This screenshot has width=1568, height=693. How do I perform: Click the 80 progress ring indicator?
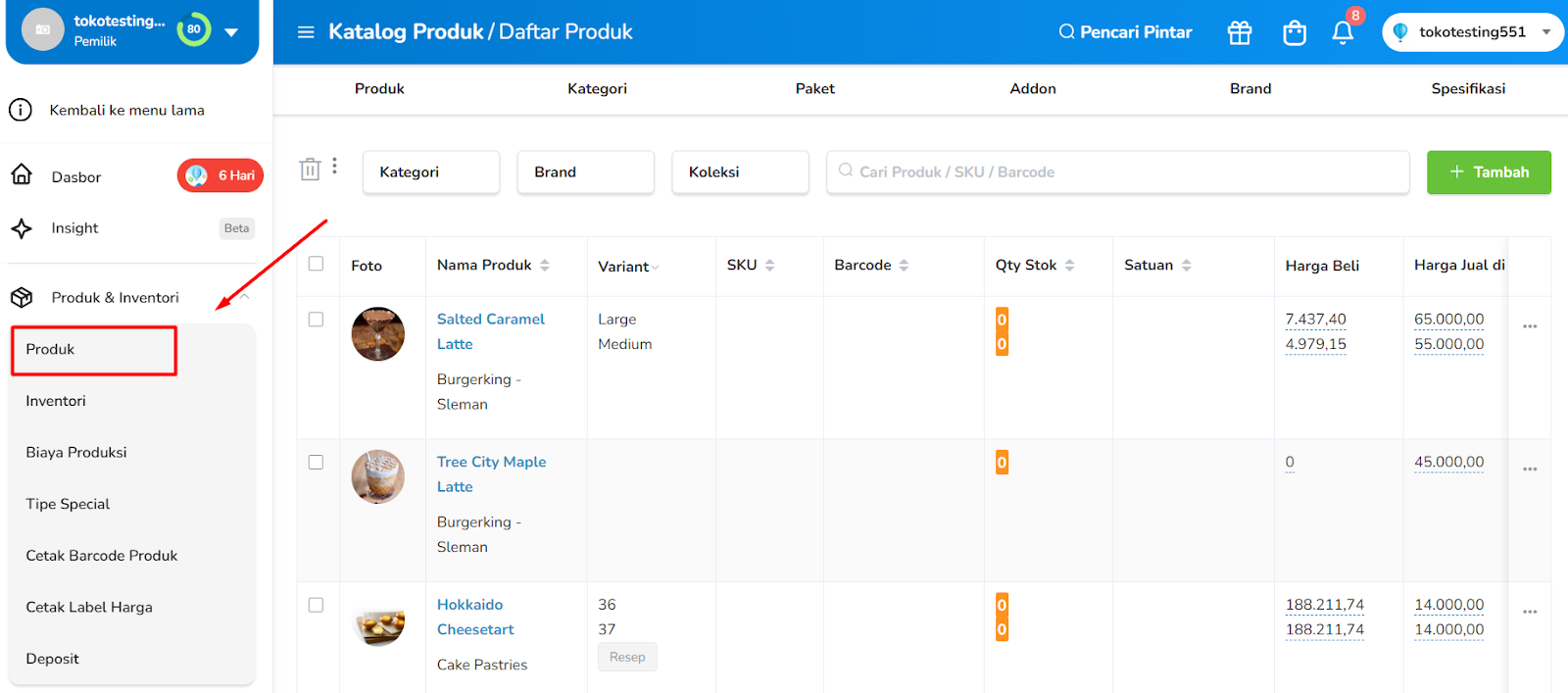click(194, 29)
